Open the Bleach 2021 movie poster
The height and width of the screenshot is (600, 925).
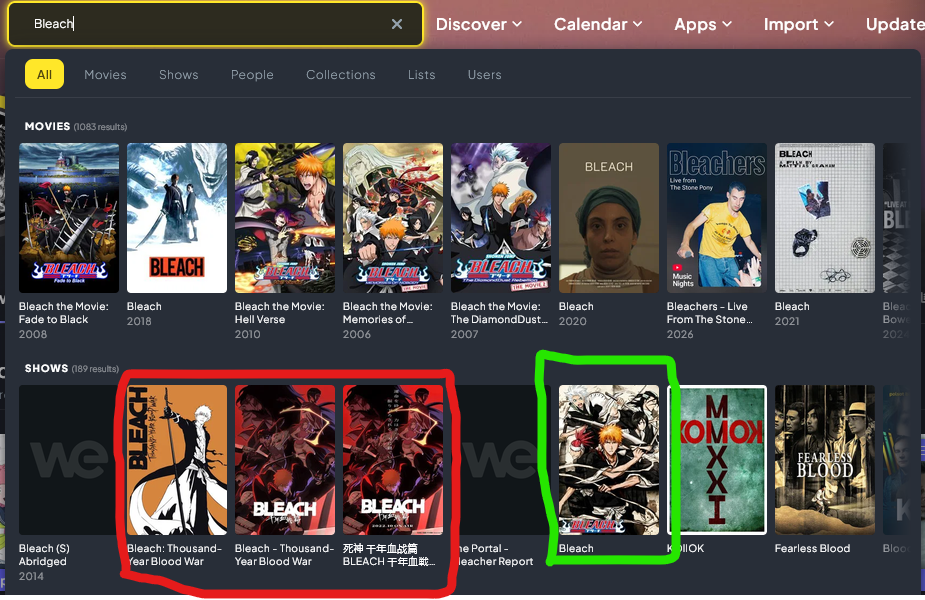coord(825,218)
